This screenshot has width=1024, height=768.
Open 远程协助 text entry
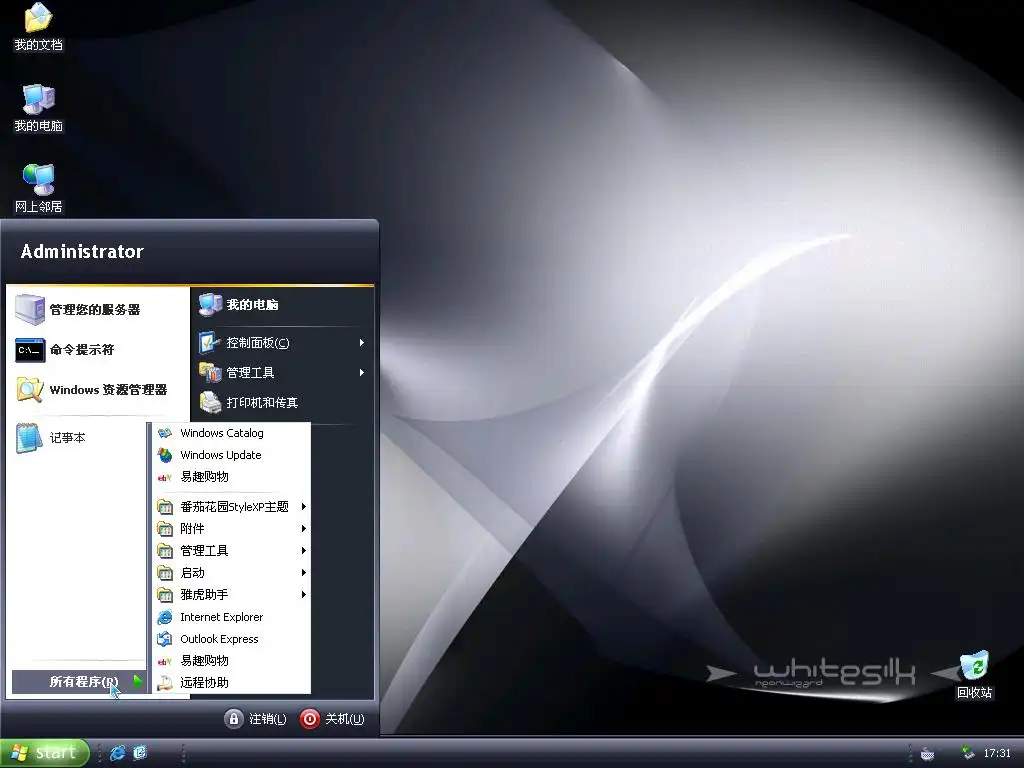pyautogui.click(x=204, y=683)
